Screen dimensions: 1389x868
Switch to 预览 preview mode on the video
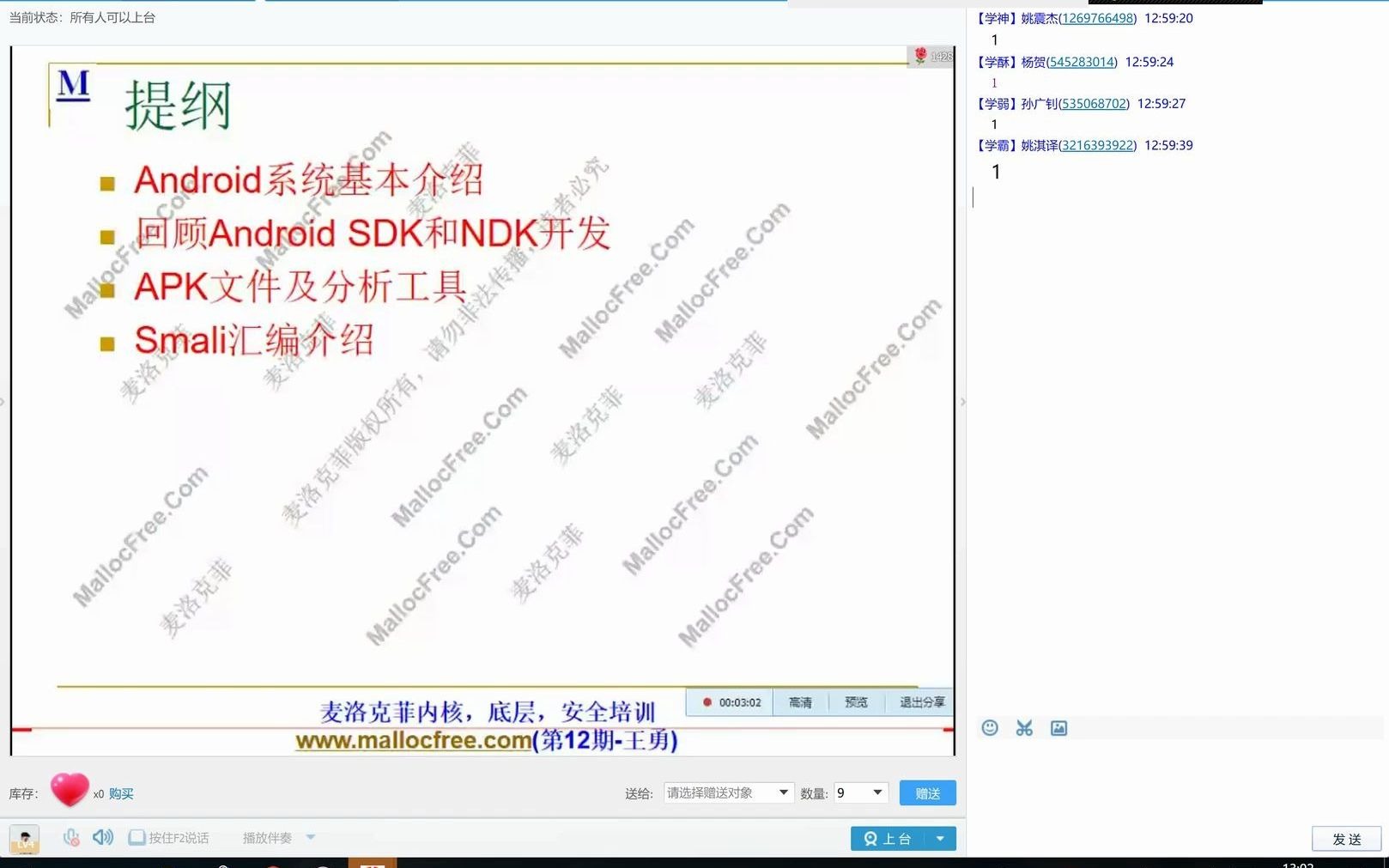[856, 701]
